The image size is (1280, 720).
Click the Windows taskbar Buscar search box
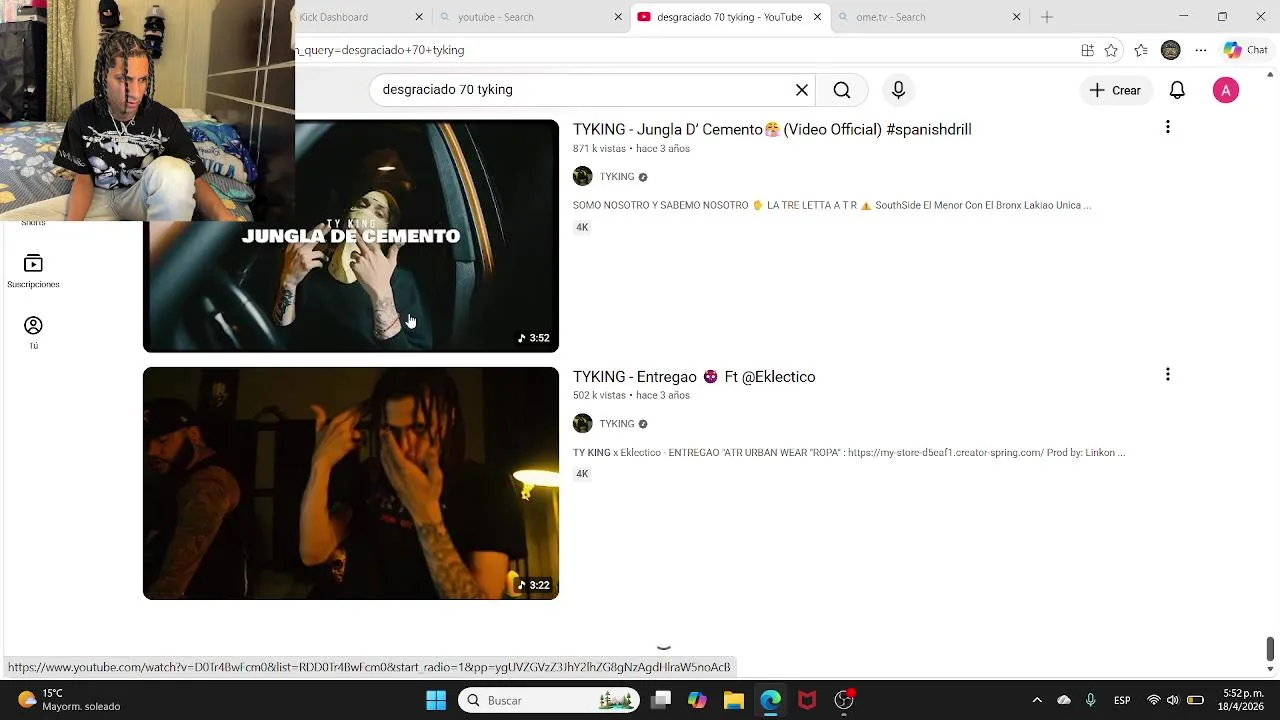(x=549, y=700)
